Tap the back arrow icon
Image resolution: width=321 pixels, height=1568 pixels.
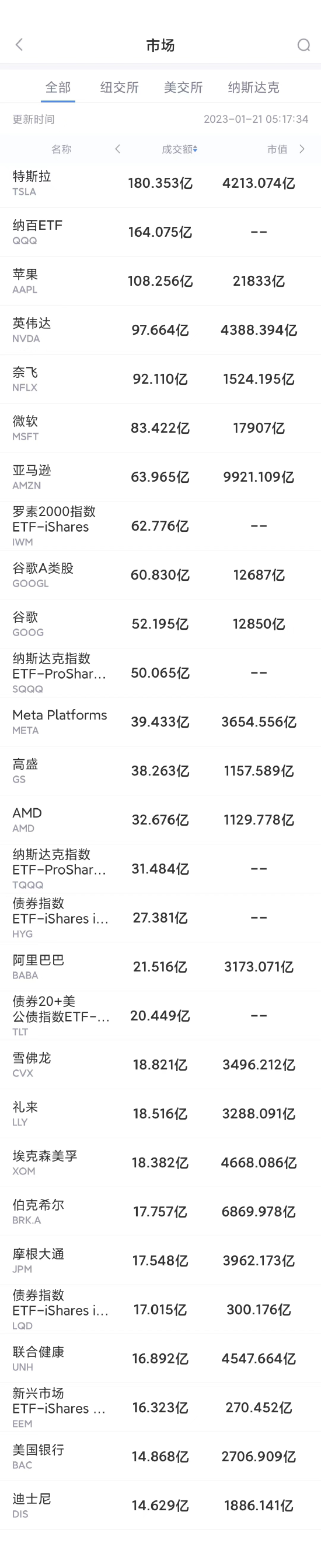(19, 44)
